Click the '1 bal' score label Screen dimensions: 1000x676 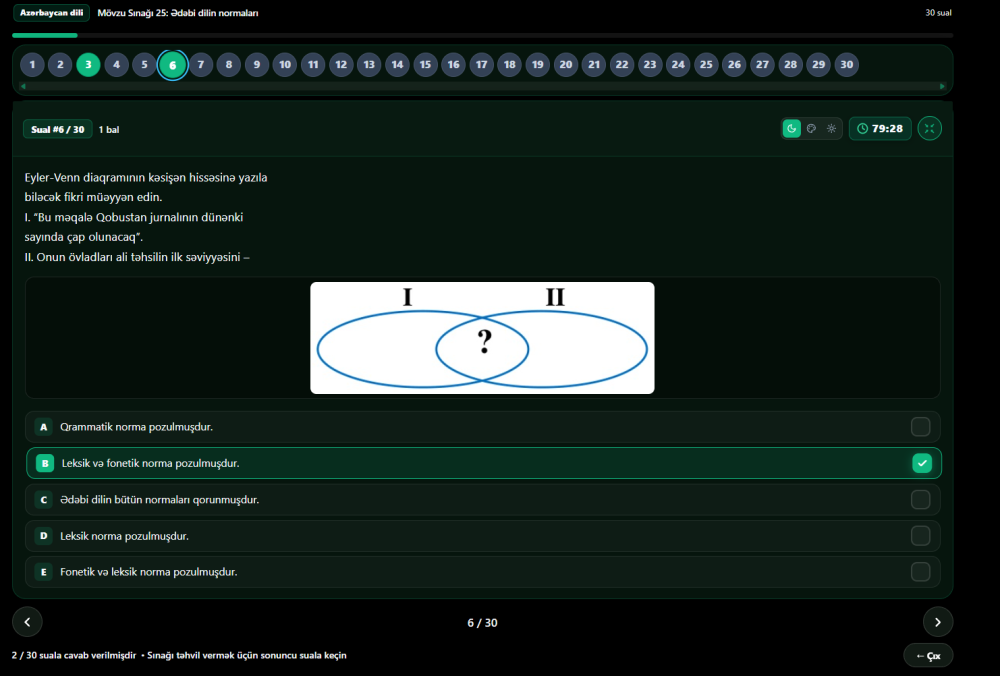coord(109,129)
